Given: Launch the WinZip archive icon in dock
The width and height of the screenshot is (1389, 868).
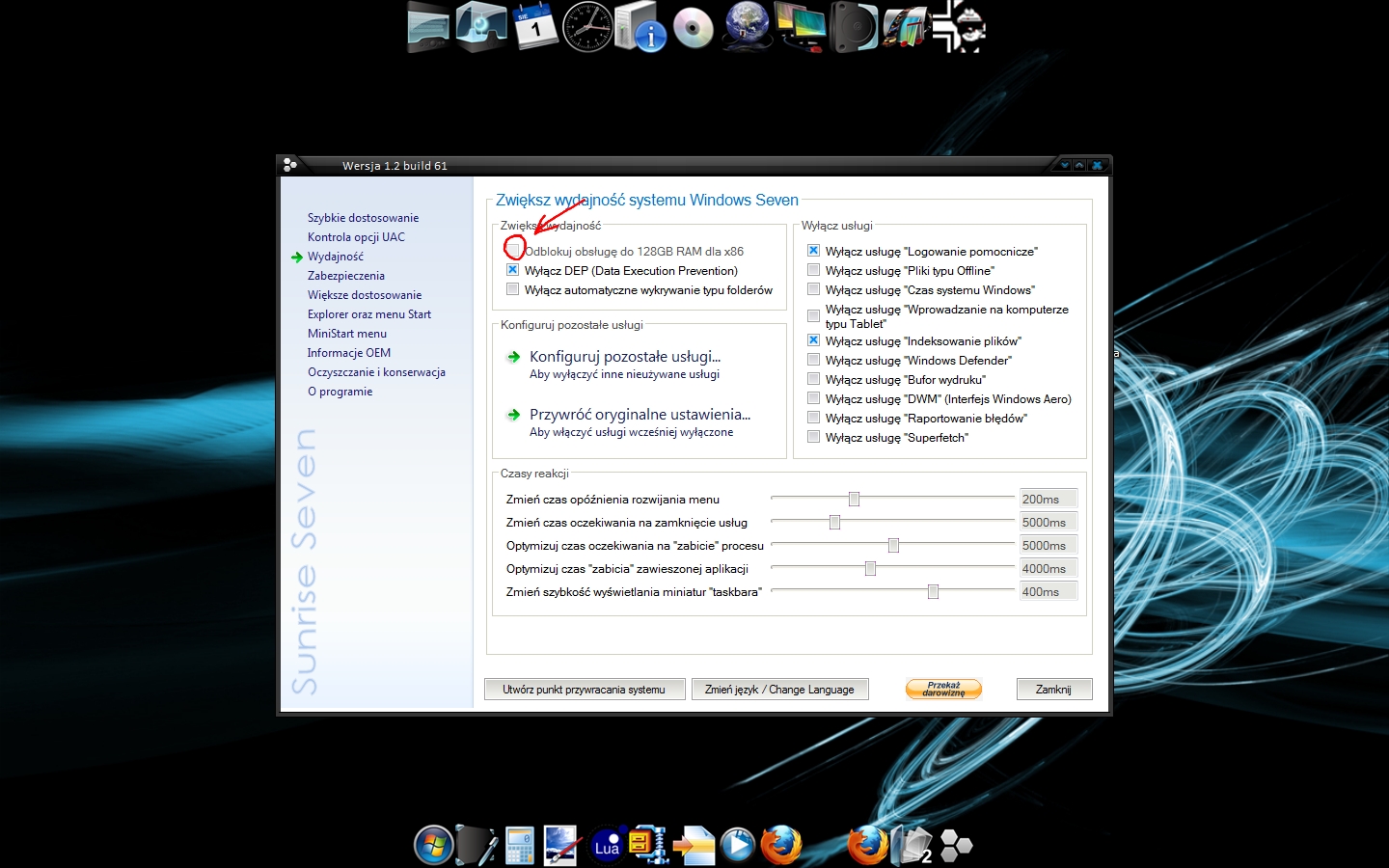Looking at the screenshot, I should click(648, 845).
